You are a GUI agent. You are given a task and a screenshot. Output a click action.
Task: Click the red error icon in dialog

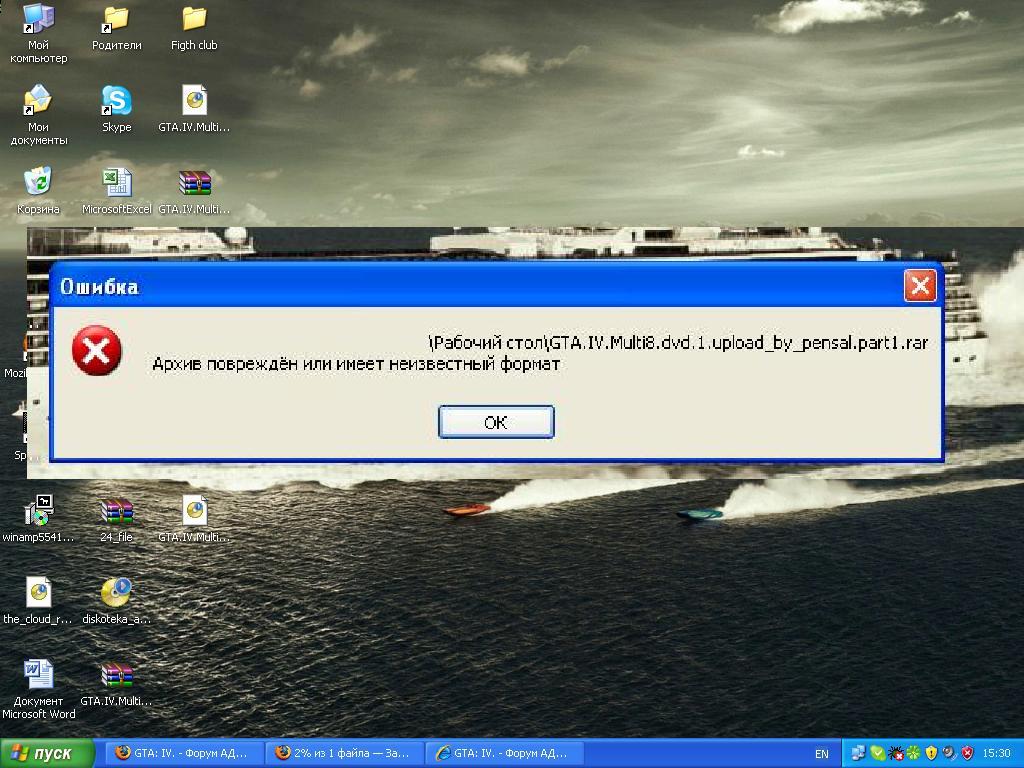click(x=97, y=352)
